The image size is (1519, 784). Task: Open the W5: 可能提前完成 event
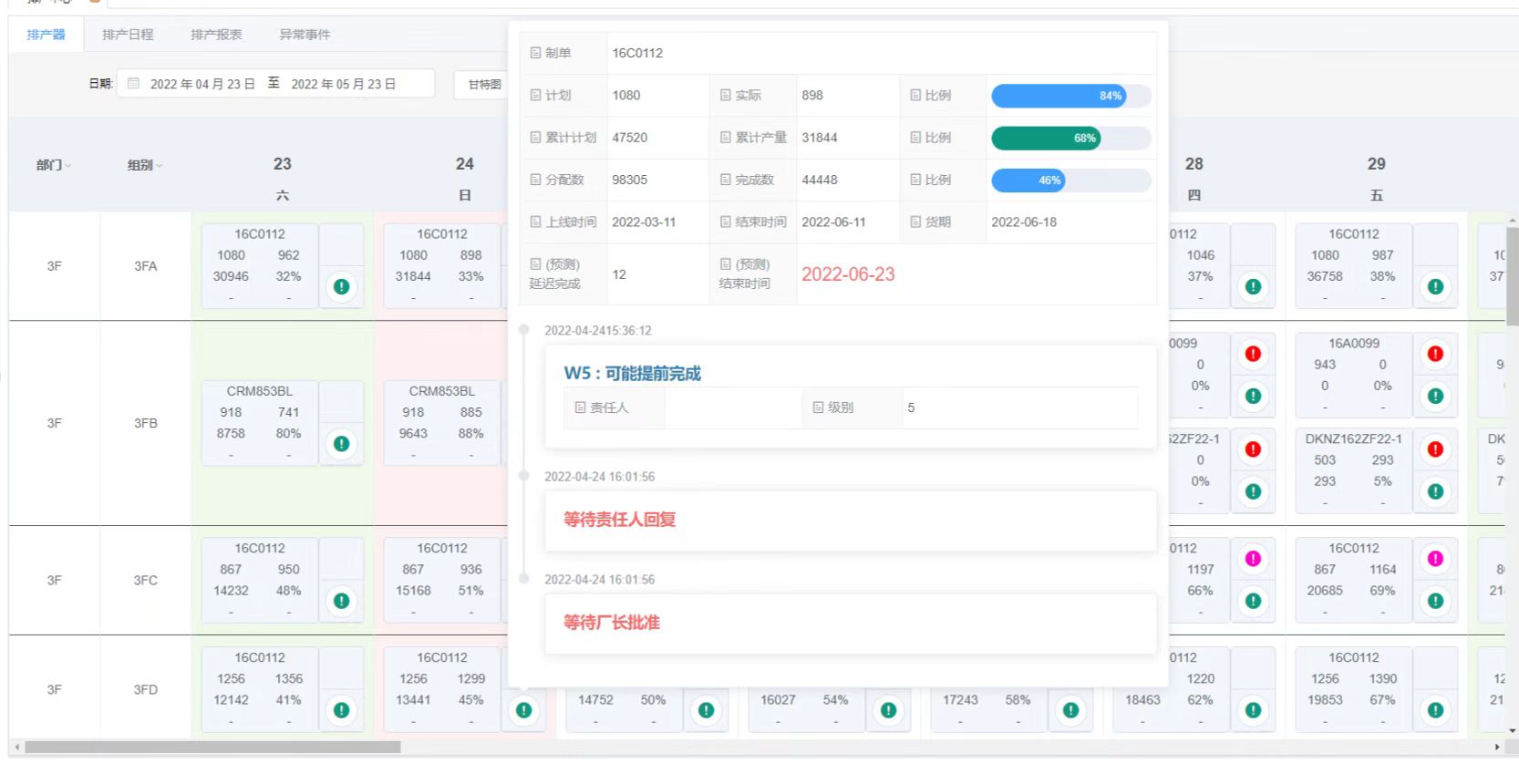632,374
